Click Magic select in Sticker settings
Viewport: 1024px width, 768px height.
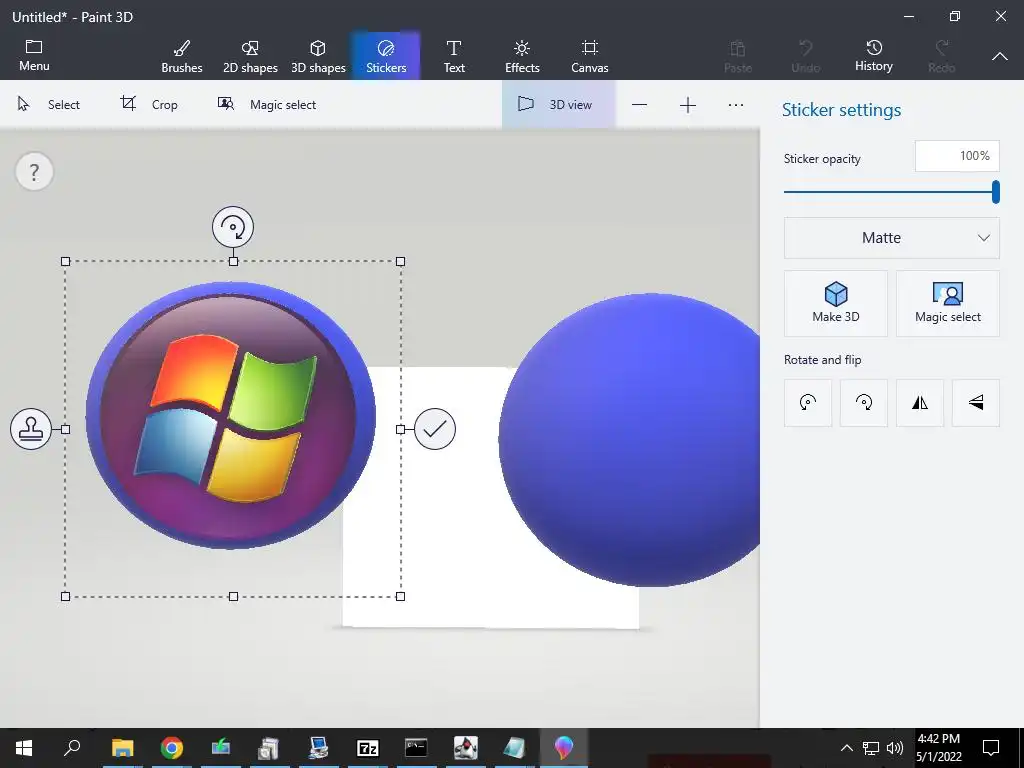pos(948,304)
